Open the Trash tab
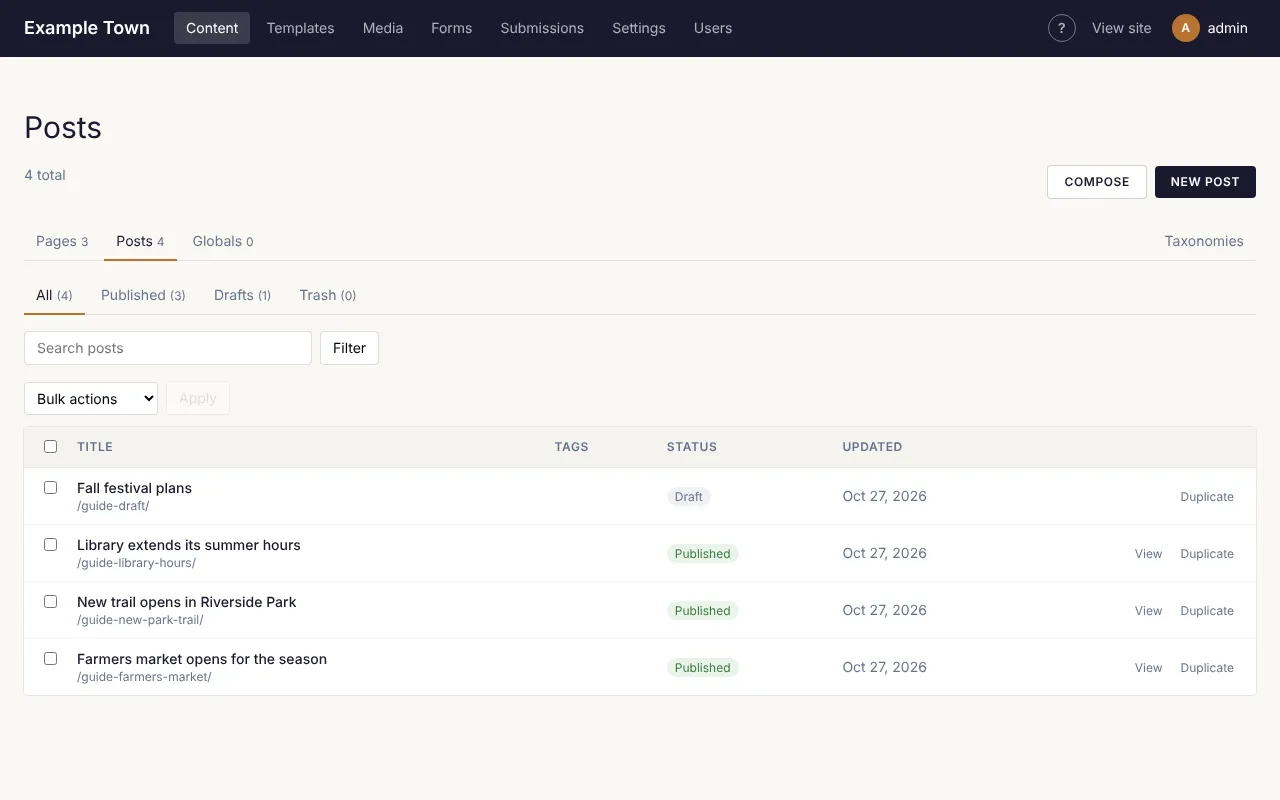The width and height of the screenshot is (1280, 800). point(328,295)
